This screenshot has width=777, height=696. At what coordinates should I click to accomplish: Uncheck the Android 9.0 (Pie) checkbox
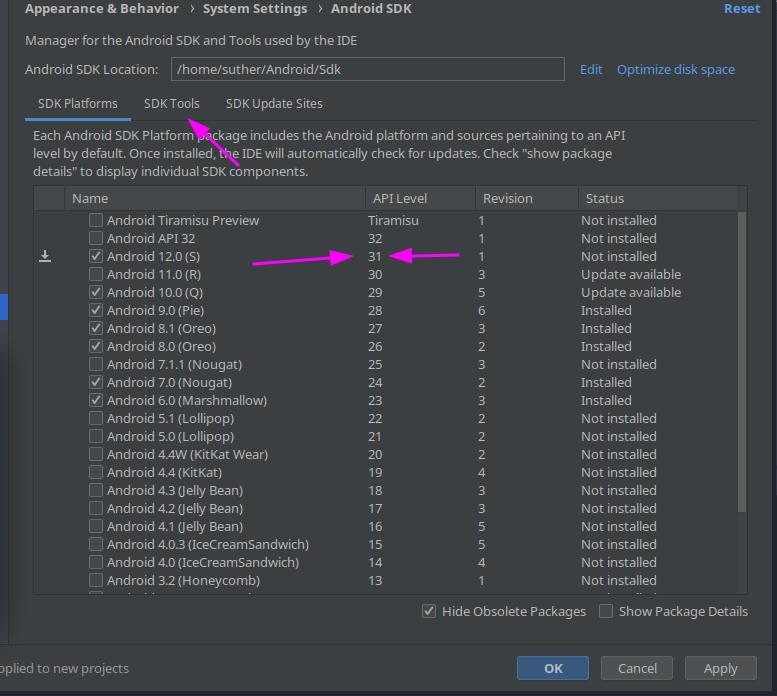[x=96, y=310]
